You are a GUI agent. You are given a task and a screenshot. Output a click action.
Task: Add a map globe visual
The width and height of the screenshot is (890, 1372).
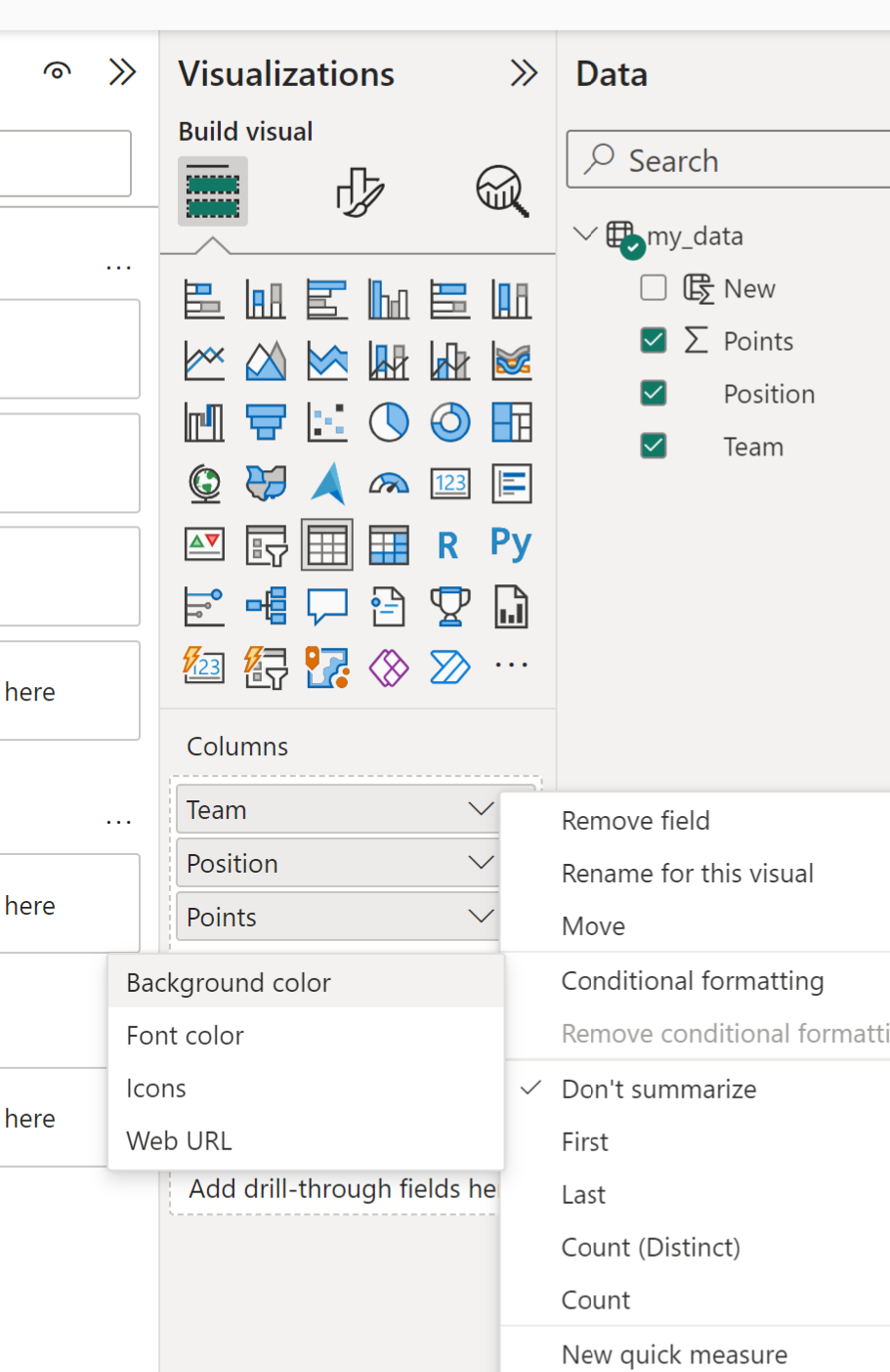(204, 484)
